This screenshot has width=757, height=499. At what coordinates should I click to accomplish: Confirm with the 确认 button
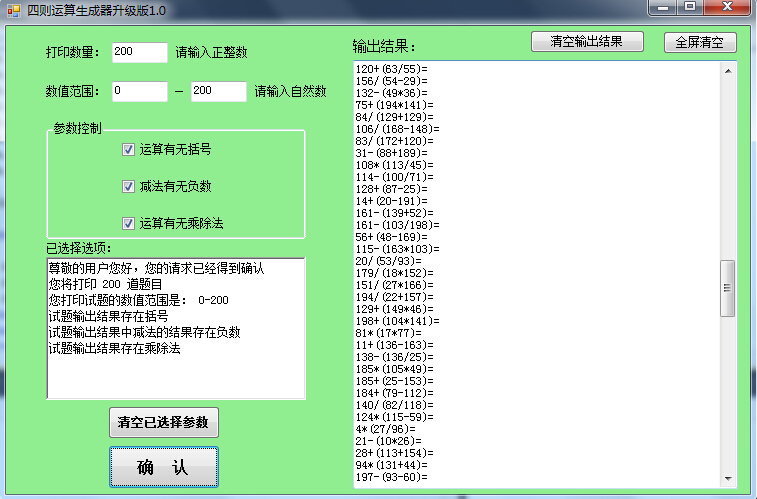(x=164, y=467)
